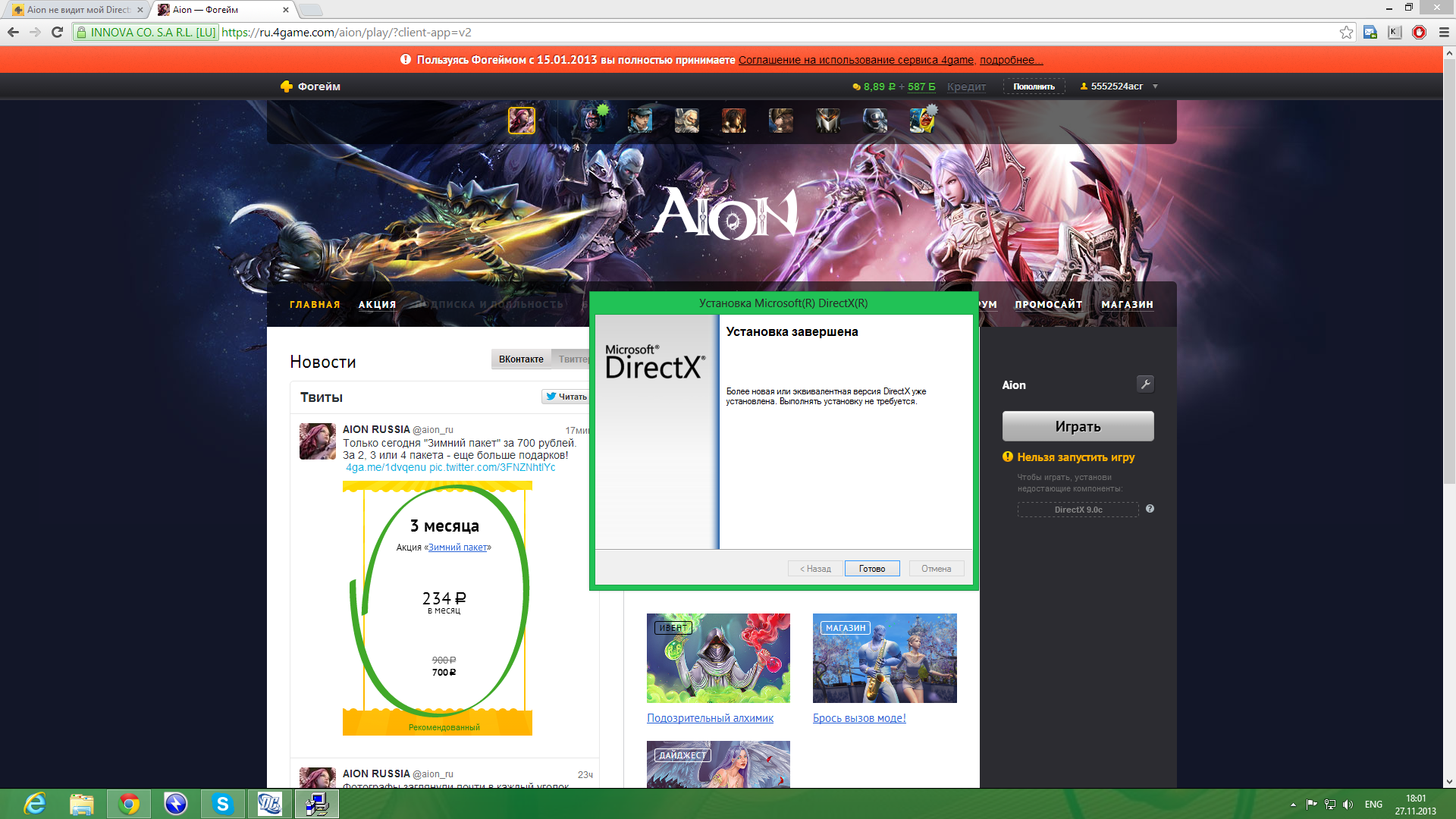Image resolution: width=1456 pixels, height=819 pixels.
Task: Click the Фогейм logo icon
Action: point(287,86)
